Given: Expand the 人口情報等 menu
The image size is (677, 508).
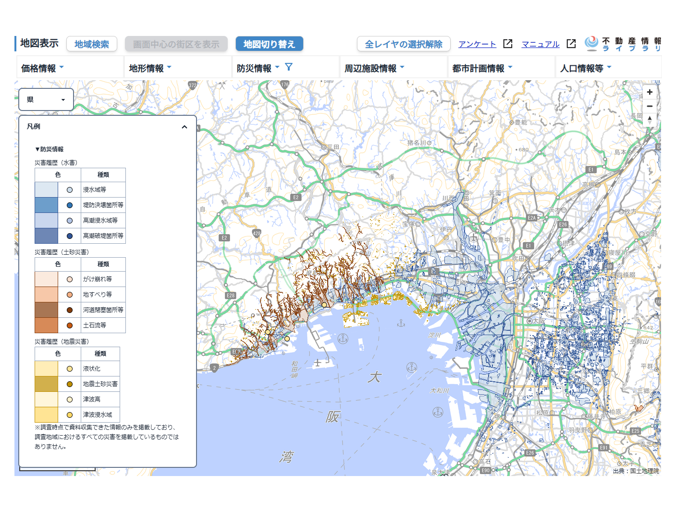Looking at the screenshot, I should [585, 68].
